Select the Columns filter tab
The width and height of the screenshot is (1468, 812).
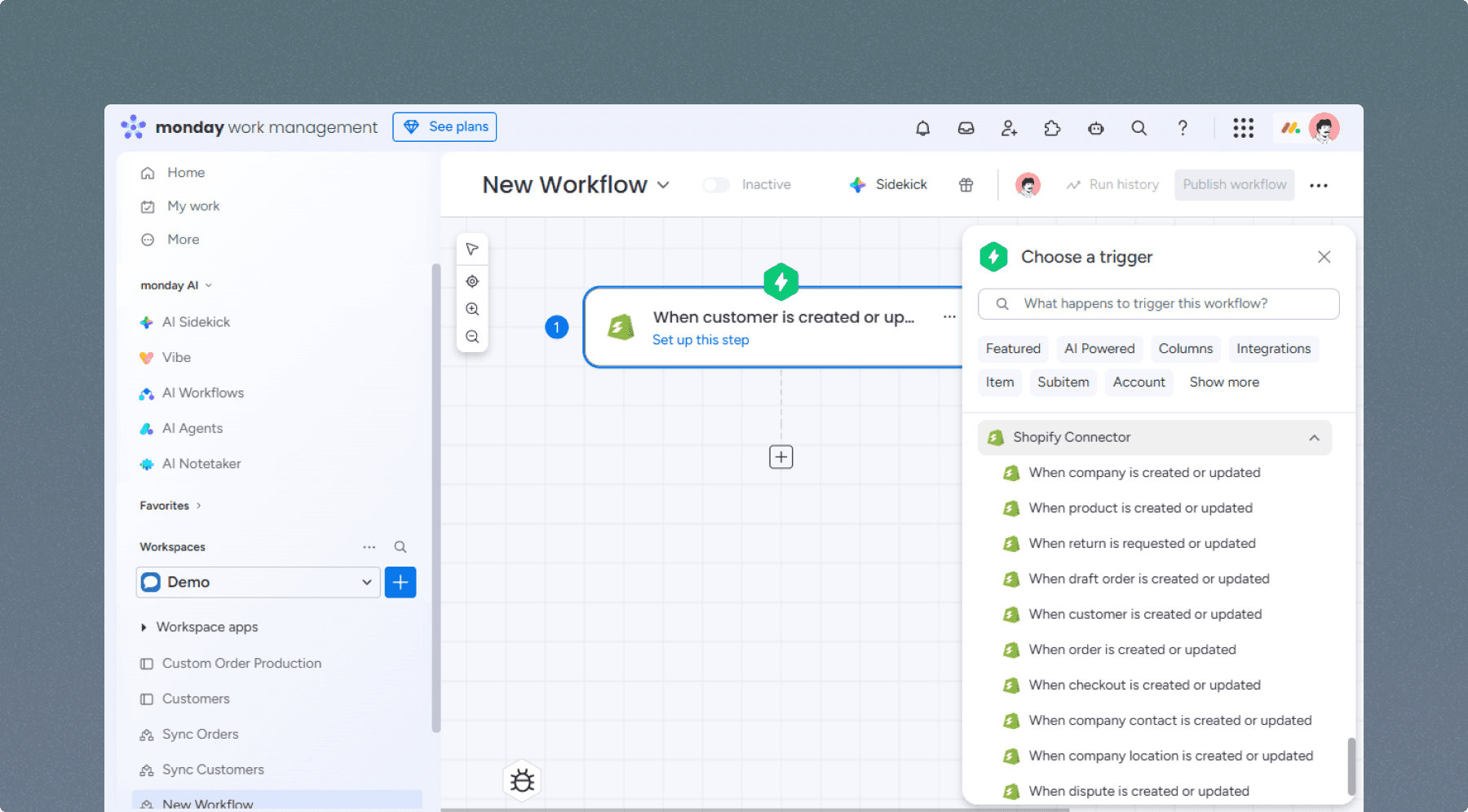[1186, 349]
